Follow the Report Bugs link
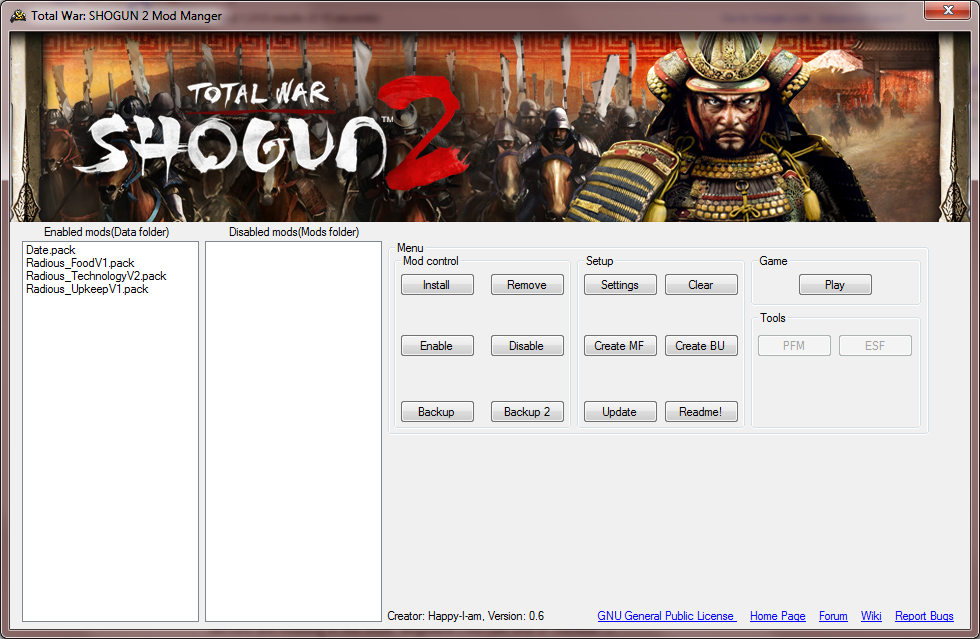 [x=924, y=616]
